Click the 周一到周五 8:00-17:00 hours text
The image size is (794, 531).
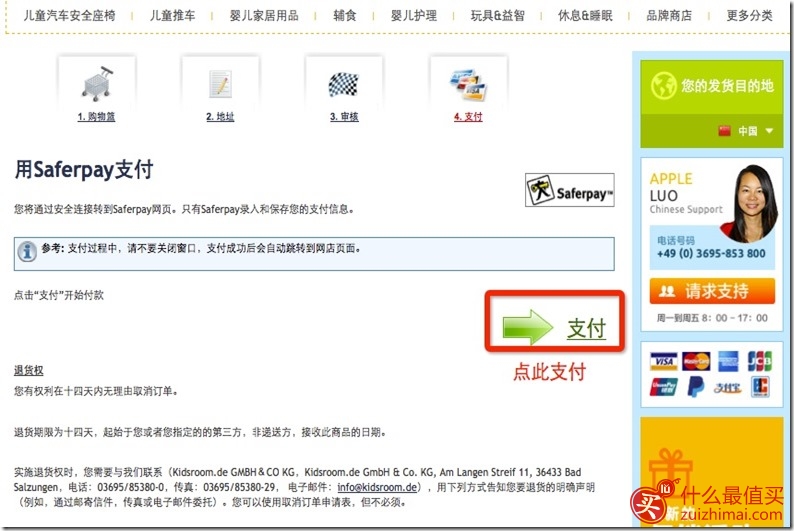click(x=712, y=318)
